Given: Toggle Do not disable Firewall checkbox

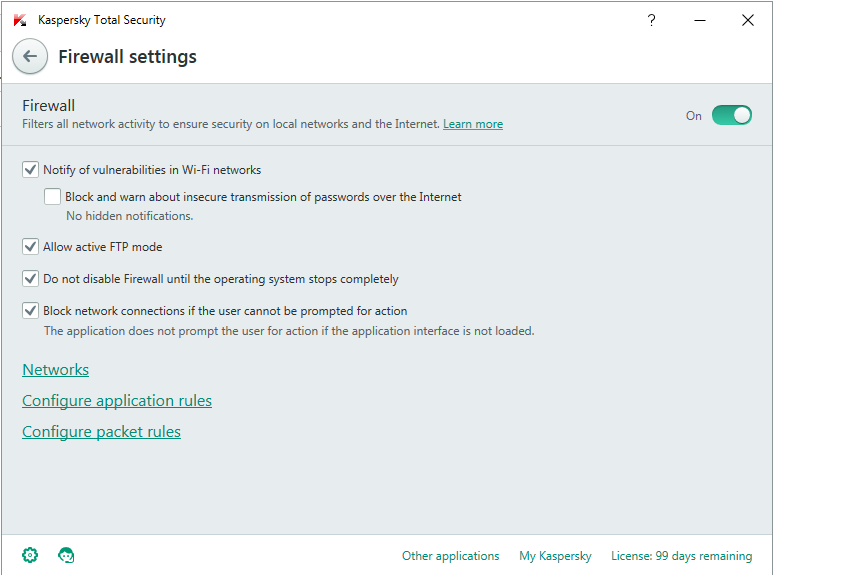Looking at the screenshot, I should click(31, 279).
